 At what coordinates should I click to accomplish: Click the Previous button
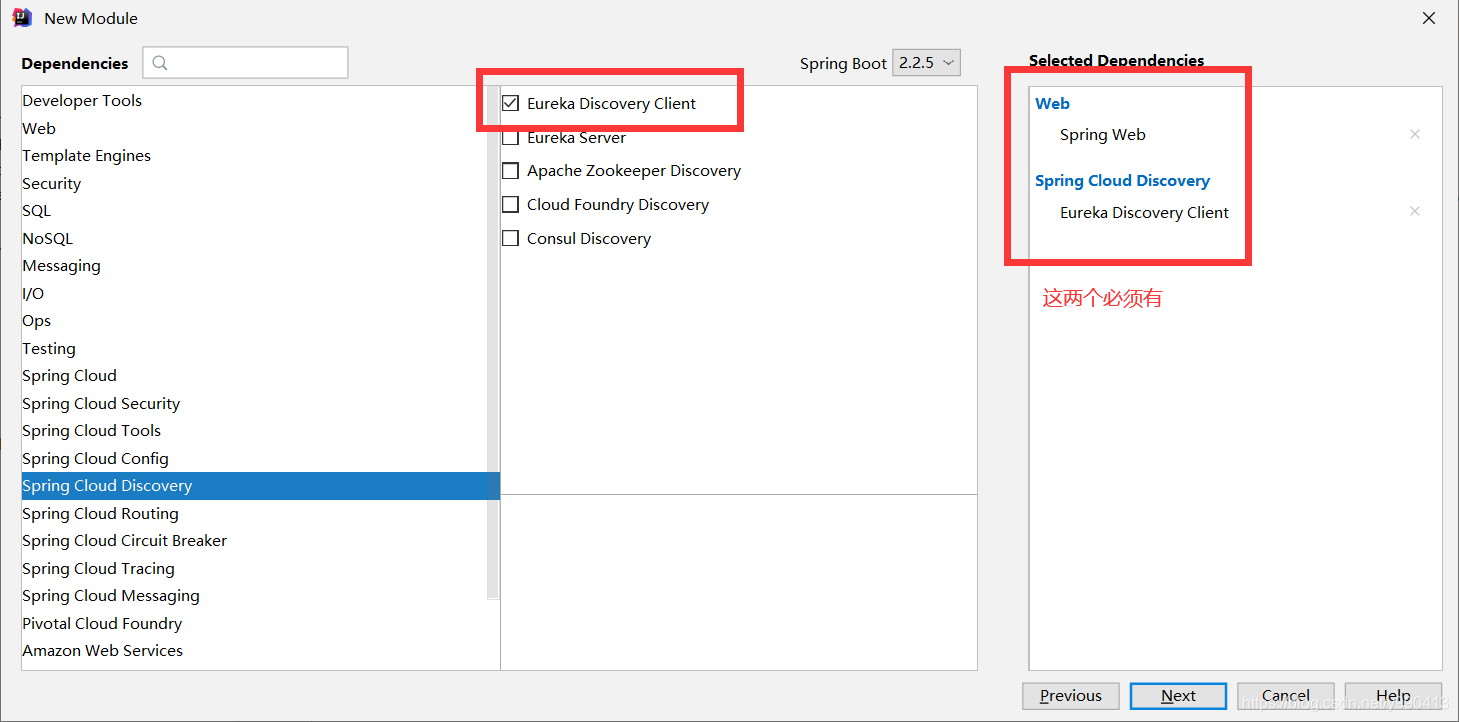click(x=1070, y=696)
